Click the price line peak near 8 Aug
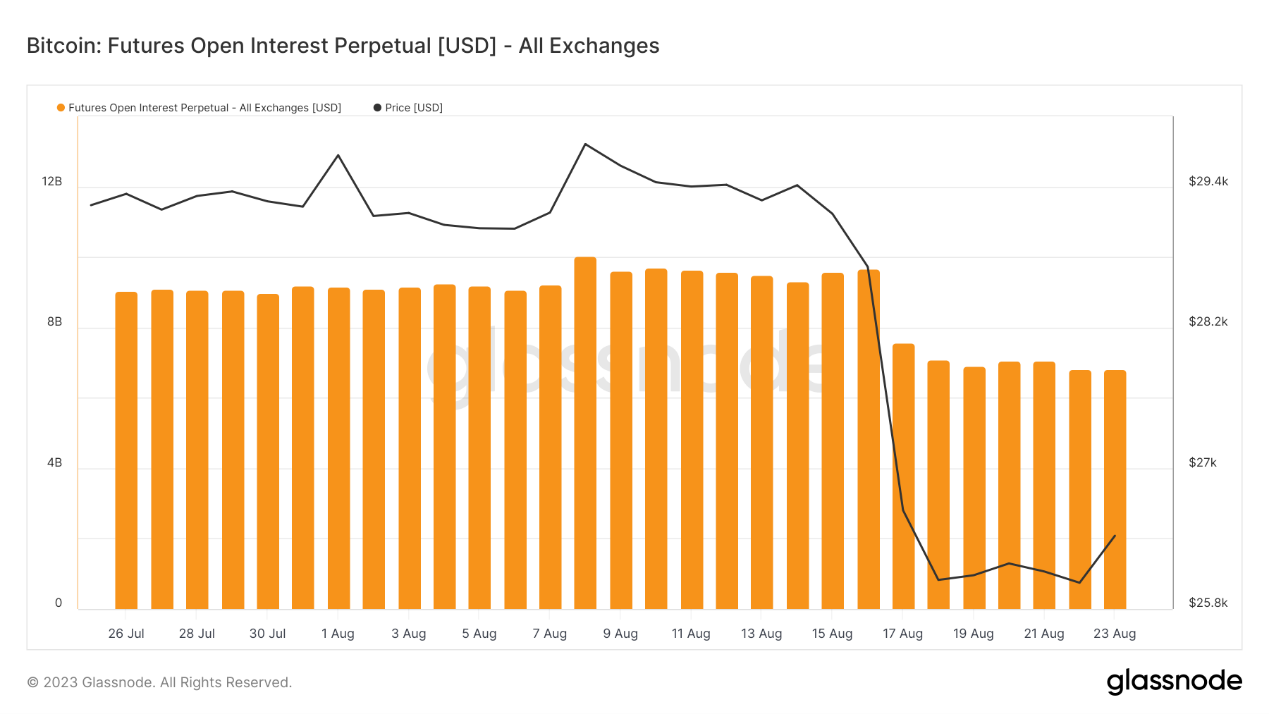Screen dimensions: 1274x715 (x=585, y=144)
